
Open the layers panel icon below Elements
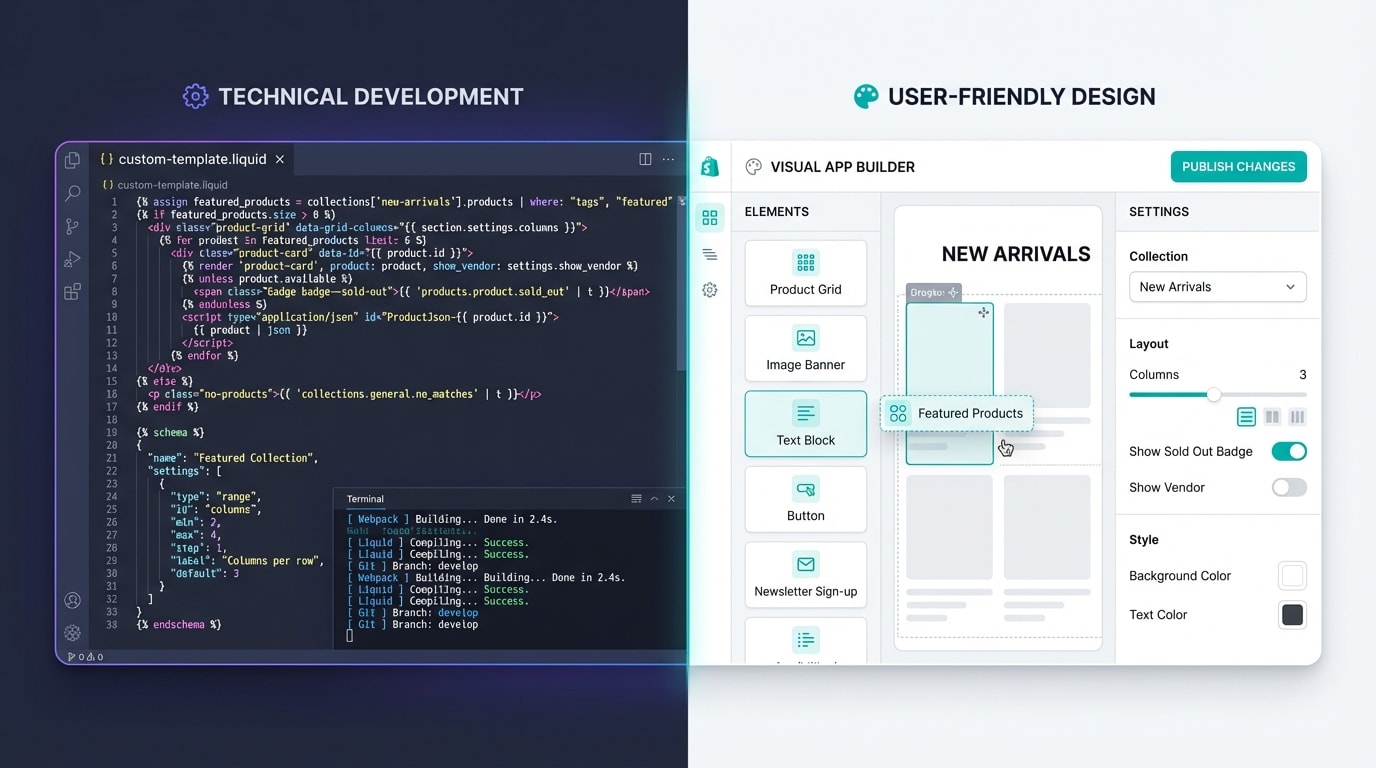[x=710, y=254]
